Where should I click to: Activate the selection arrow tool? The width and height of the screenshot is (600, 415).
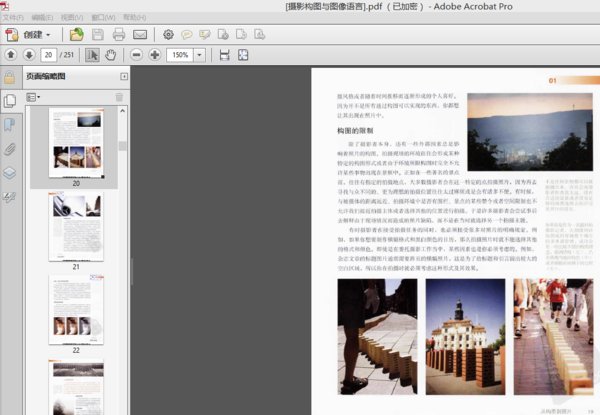point(94,54)
